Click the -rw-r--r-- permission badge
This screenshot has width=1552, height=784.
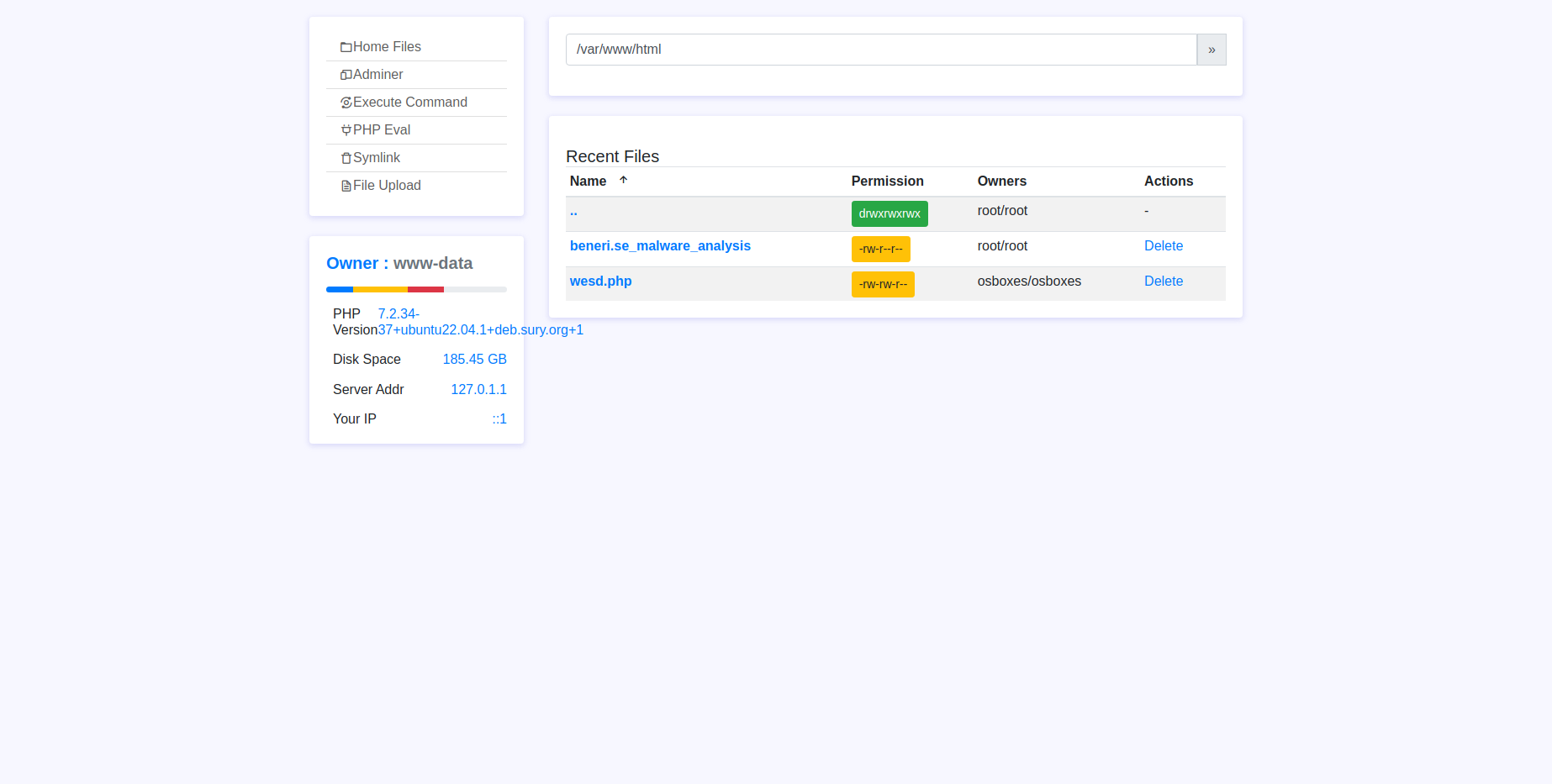pos(880,249)
